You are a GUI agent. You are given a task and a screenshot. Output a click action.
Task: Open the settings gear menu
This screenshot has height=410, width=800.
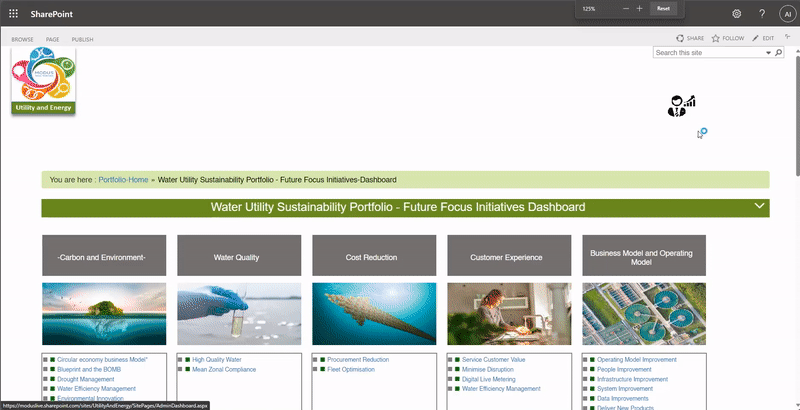pyautogui.click(x=736, y=14)
